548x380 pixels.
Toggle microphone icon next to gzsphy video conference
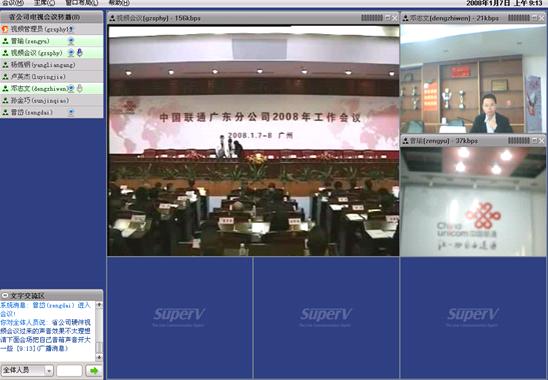80,53
